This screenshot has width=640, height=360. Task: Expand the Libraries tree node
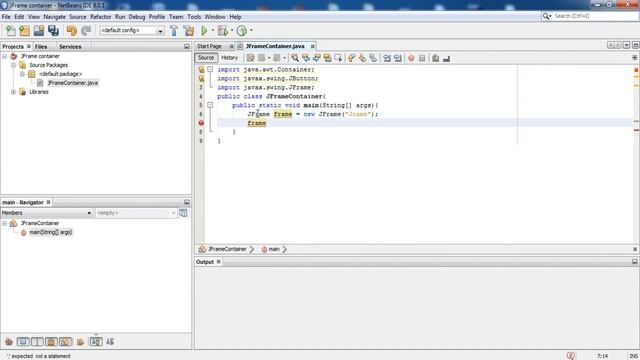[x=13, y=92]
